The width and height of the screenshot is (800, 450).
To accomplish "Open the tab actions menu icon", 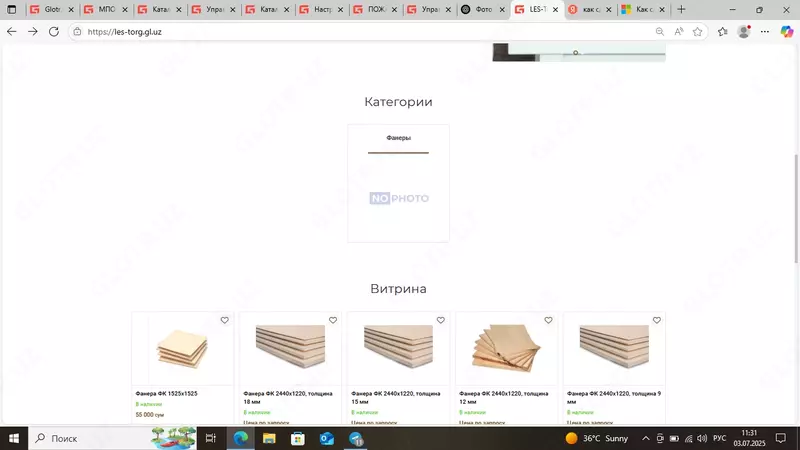I will pyautogui.click(x=11, y=9).
